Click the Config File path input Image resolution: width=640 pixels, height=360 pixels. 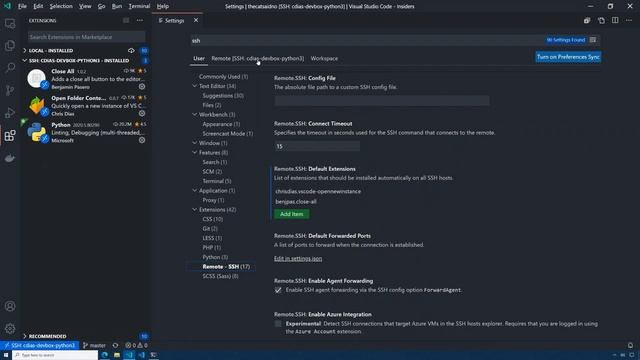point(382,100)
